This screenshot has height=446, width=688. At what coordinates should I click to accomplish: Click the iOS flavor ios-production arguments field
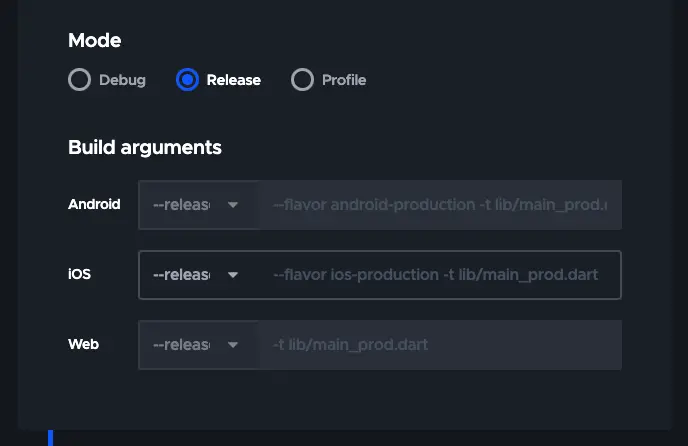click(440, 275)
